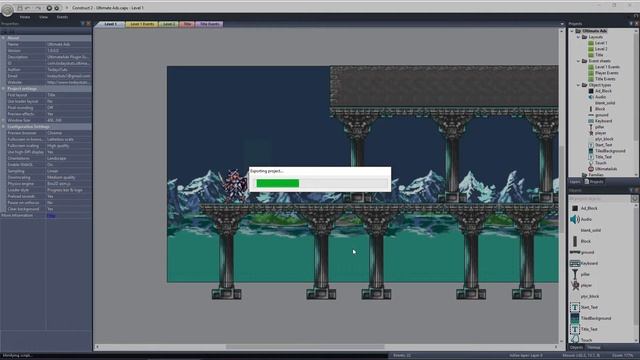Pin the Properties panel with pin icon
Viewport: 640px width, 360px height.
83,24
